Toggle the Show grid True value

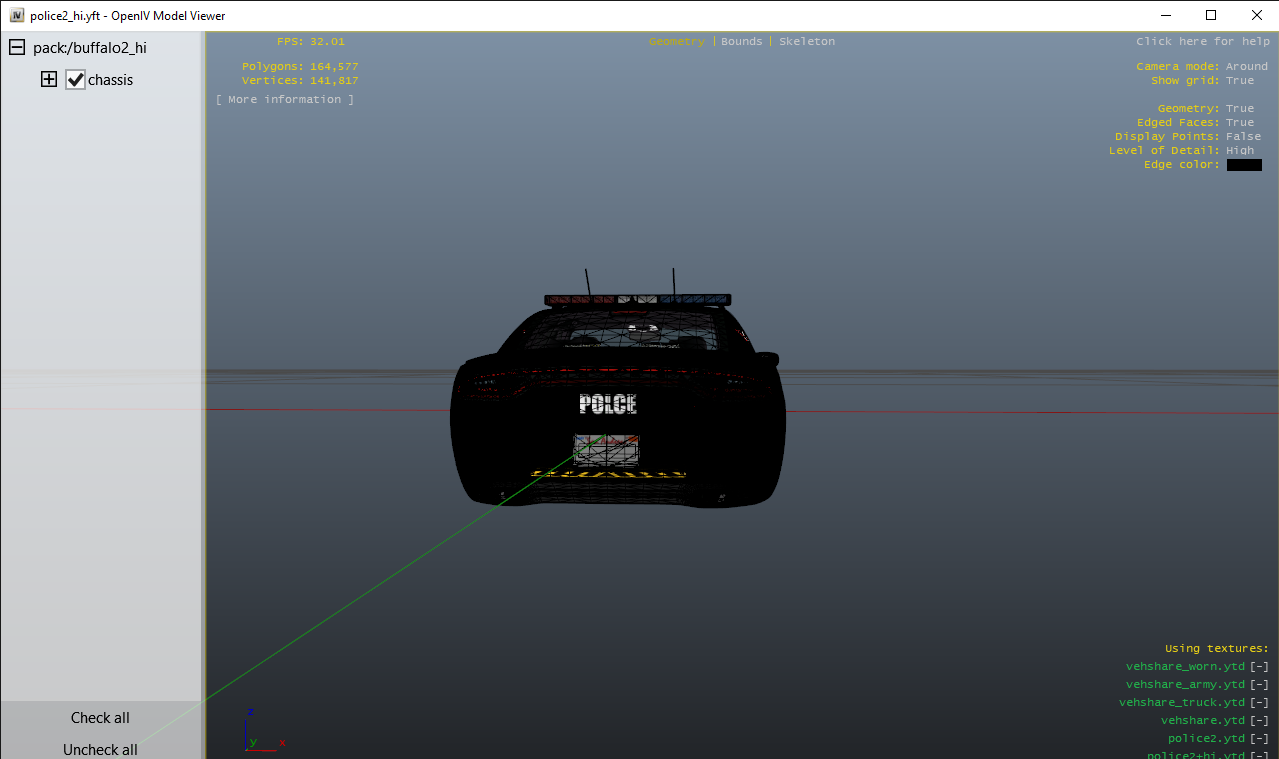1239,81
